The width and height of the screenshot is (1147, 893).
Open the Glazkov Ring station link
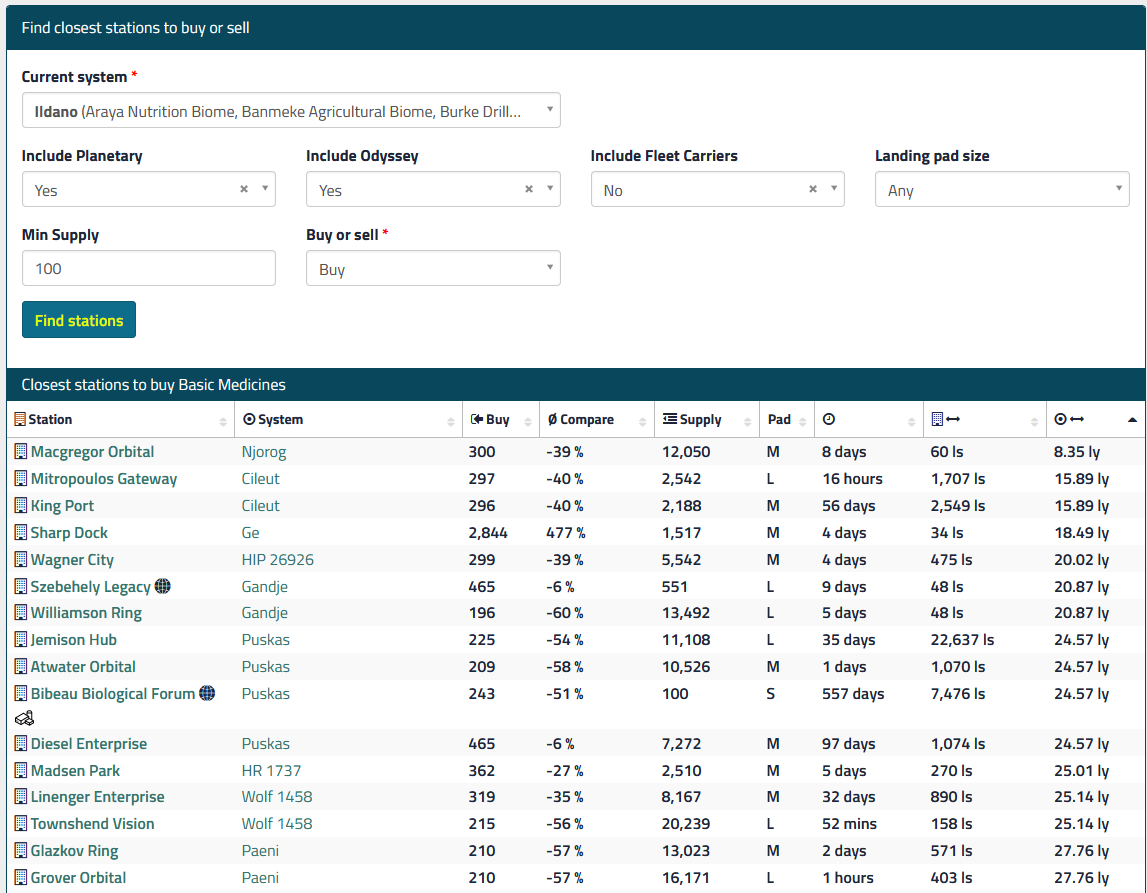coord(75,851)
